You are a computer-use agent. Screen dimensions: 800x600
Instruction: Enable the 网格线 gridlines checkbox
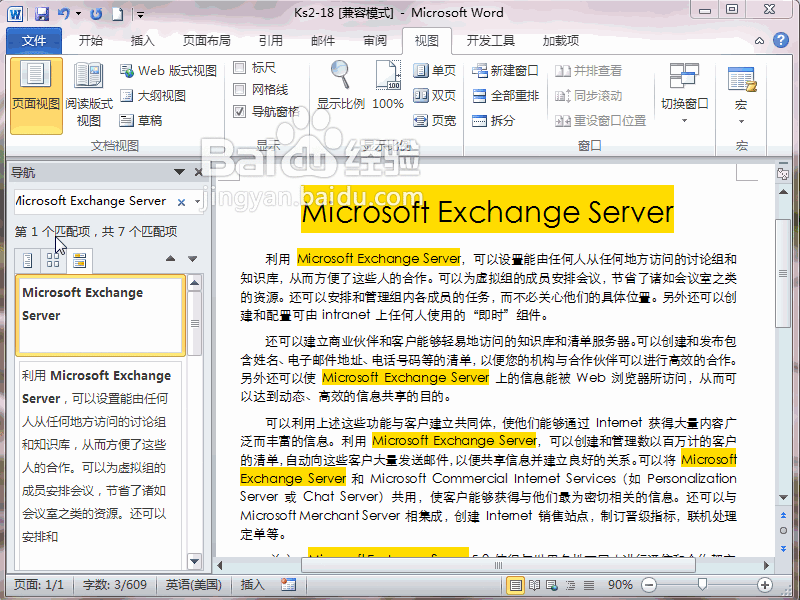tap(239, 90)
